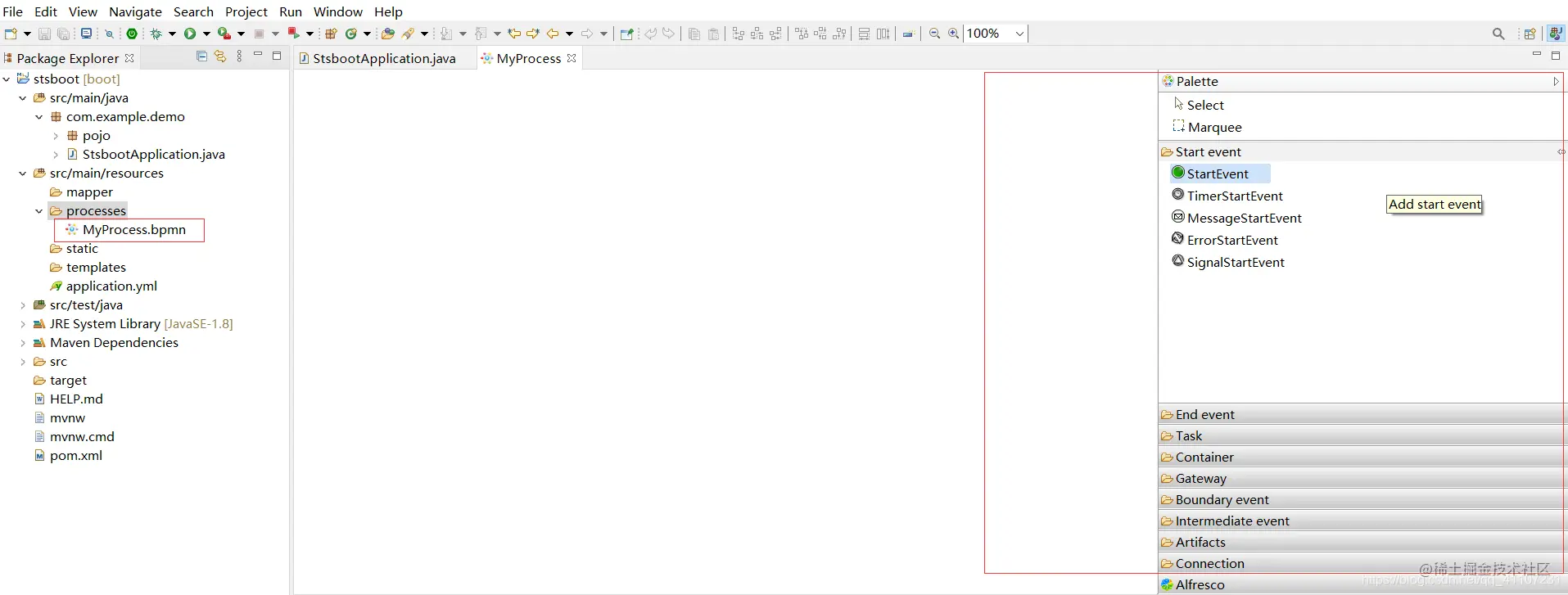The height and width of the screenshot is (595, 1568).
Task: Choose the Marquee tool in Palette
Action: (1207, 127)
